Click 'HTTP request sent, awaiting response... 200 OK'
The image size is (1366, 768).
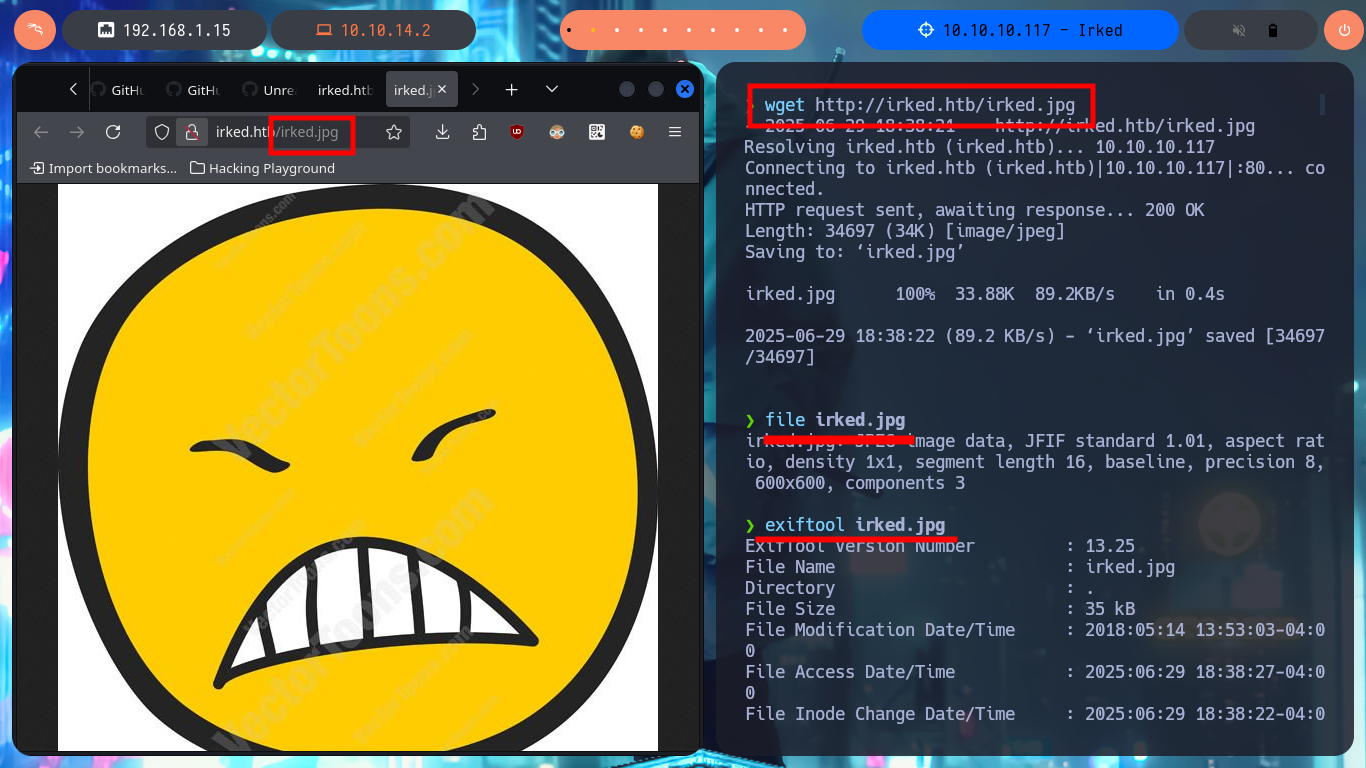point(975,210)
